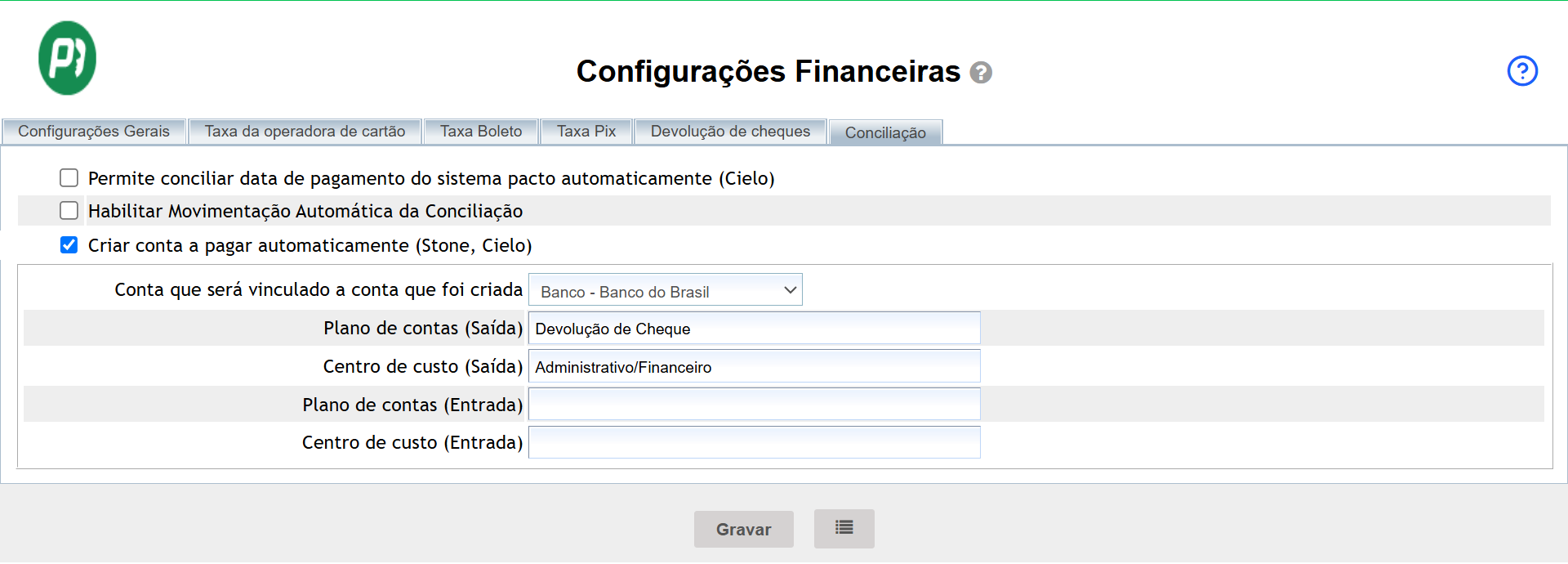Uncheck Criar conta a pagar automaticamente
1568x564 pixels.
(69, 245)
